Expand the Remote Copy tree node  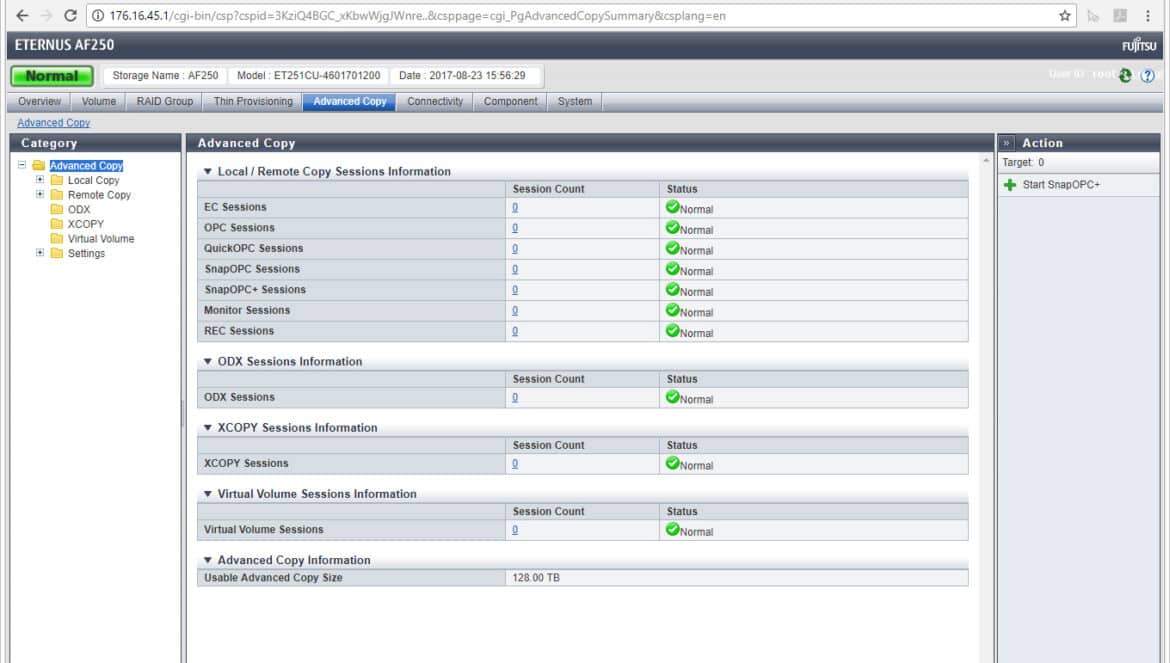point(40,194)
